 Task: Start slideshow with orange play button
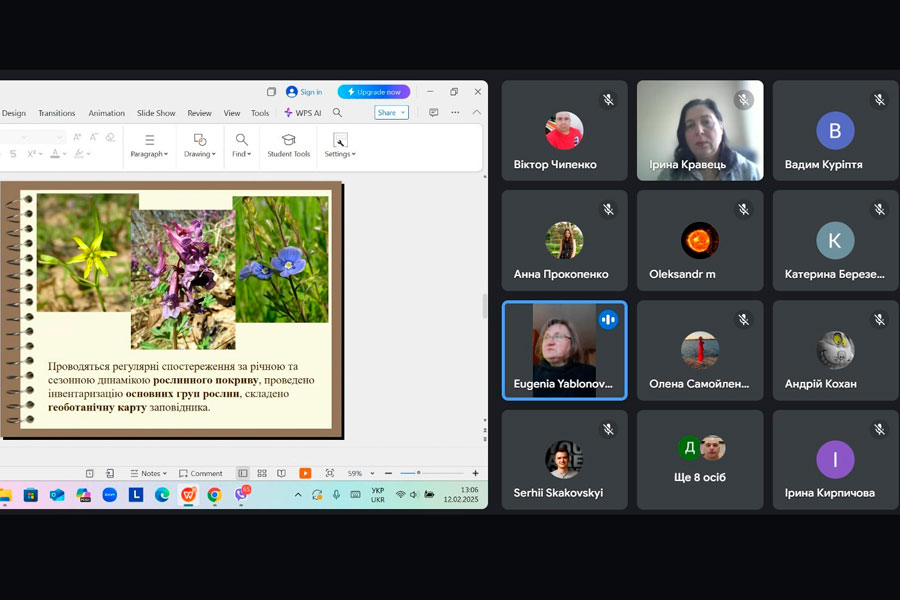(305, 473)
